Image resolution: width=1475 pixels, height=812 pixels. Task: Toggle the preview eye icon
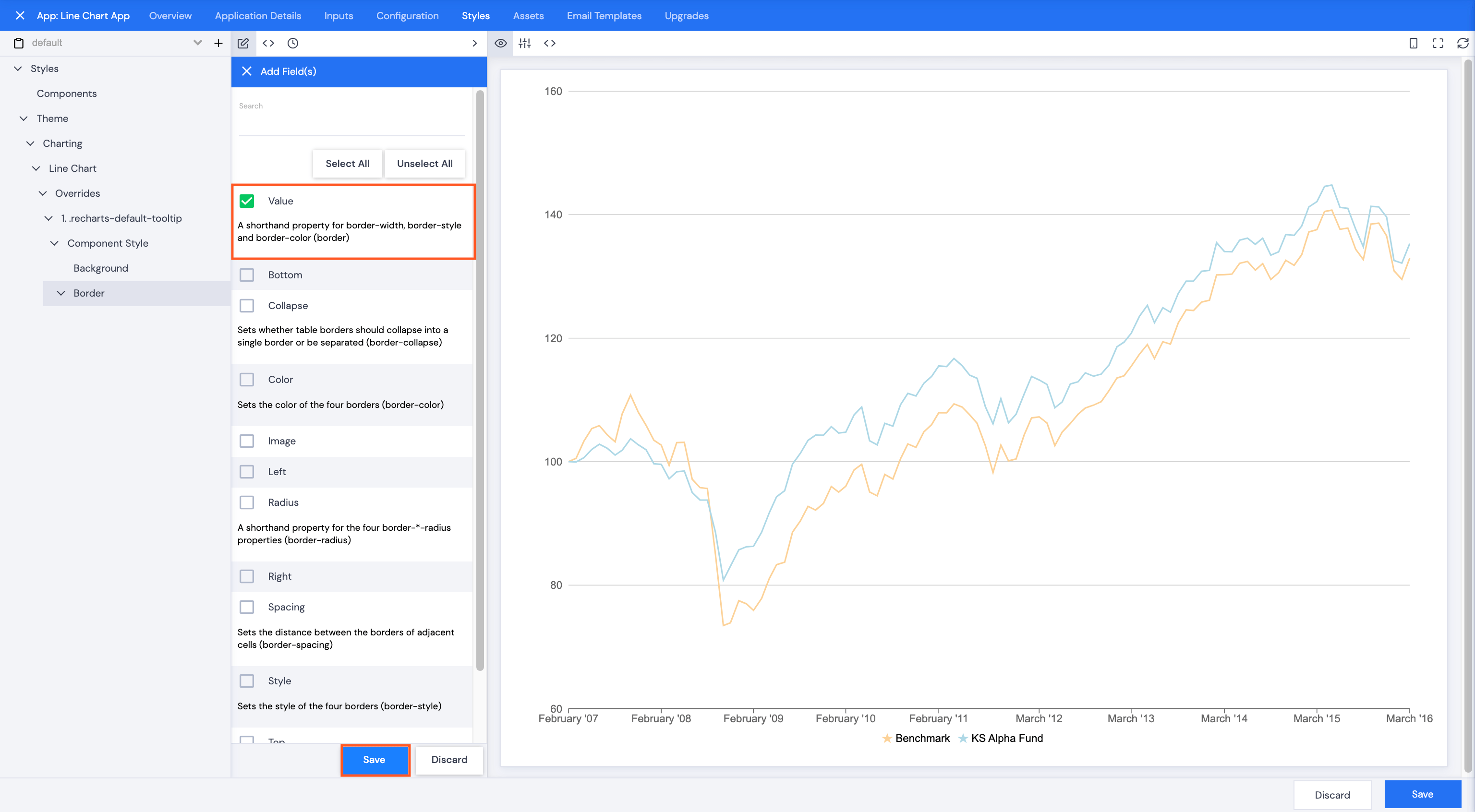click(500, 43)
